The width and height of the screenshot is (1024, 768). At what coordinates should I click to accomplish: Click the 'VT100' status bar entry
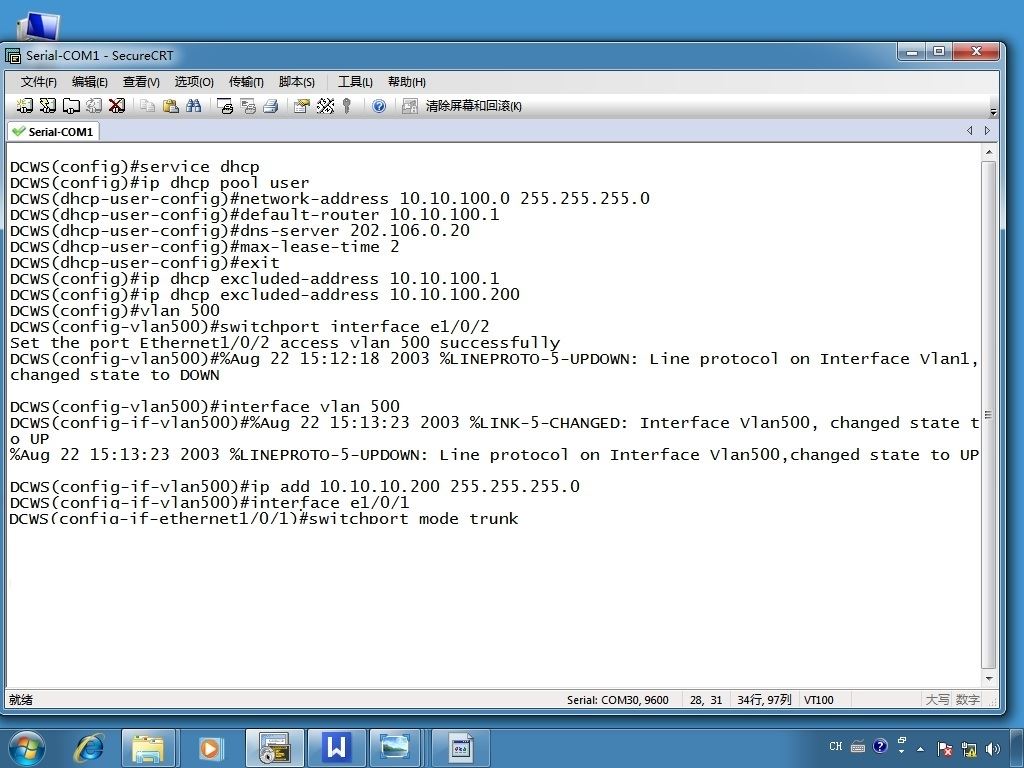coord(819,700)
